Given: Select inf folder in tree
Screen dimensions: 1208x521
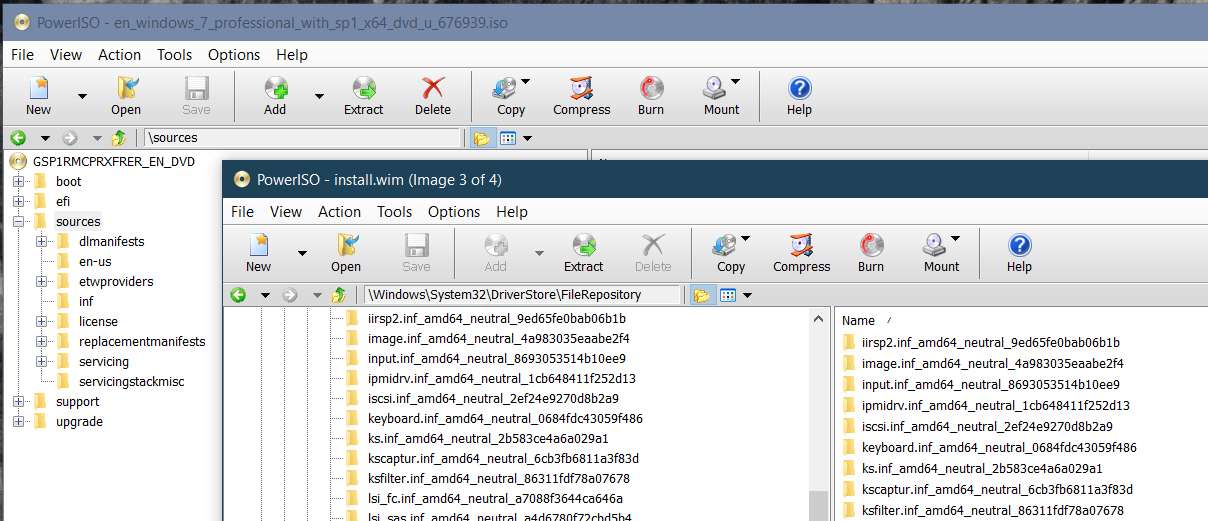Looking at the screenshot, I should [86, 302].
